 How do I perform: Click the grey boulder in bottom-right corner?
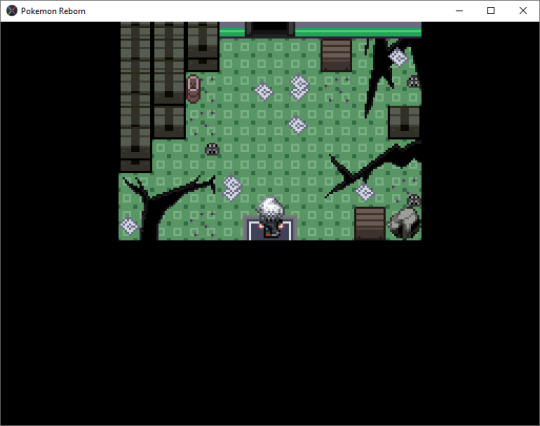405,223
